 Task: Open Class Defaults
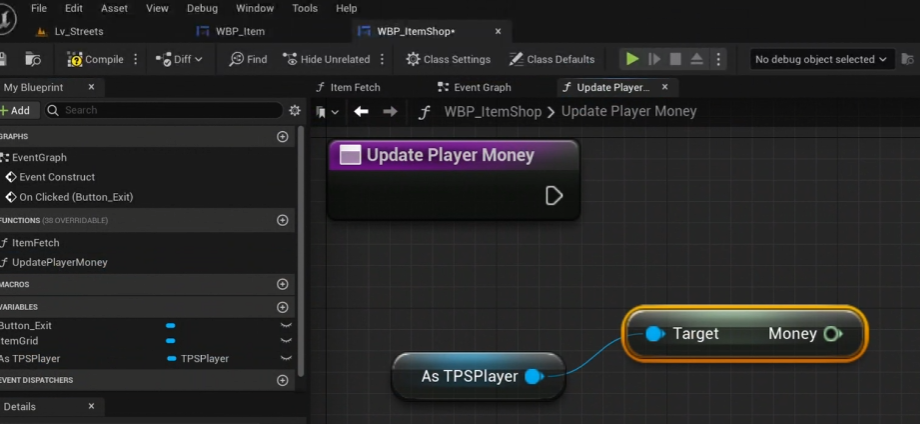(x=552, y=59)
